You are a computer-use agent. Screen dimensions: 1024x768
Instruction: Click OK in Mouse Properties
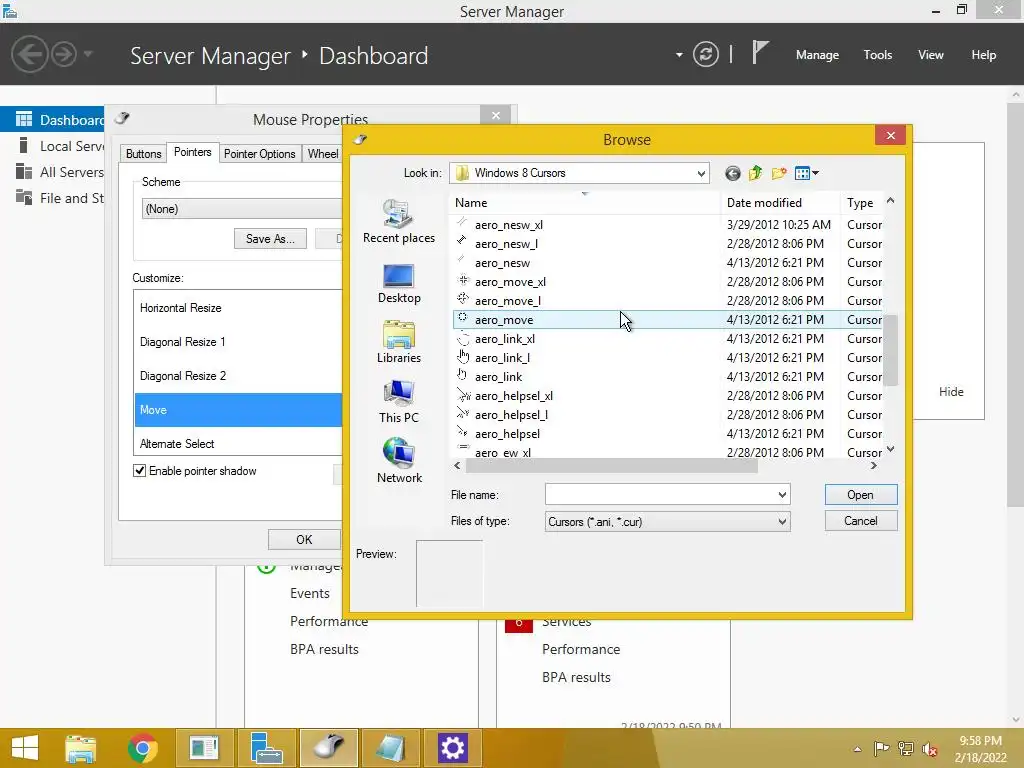(x=304, y=539)
